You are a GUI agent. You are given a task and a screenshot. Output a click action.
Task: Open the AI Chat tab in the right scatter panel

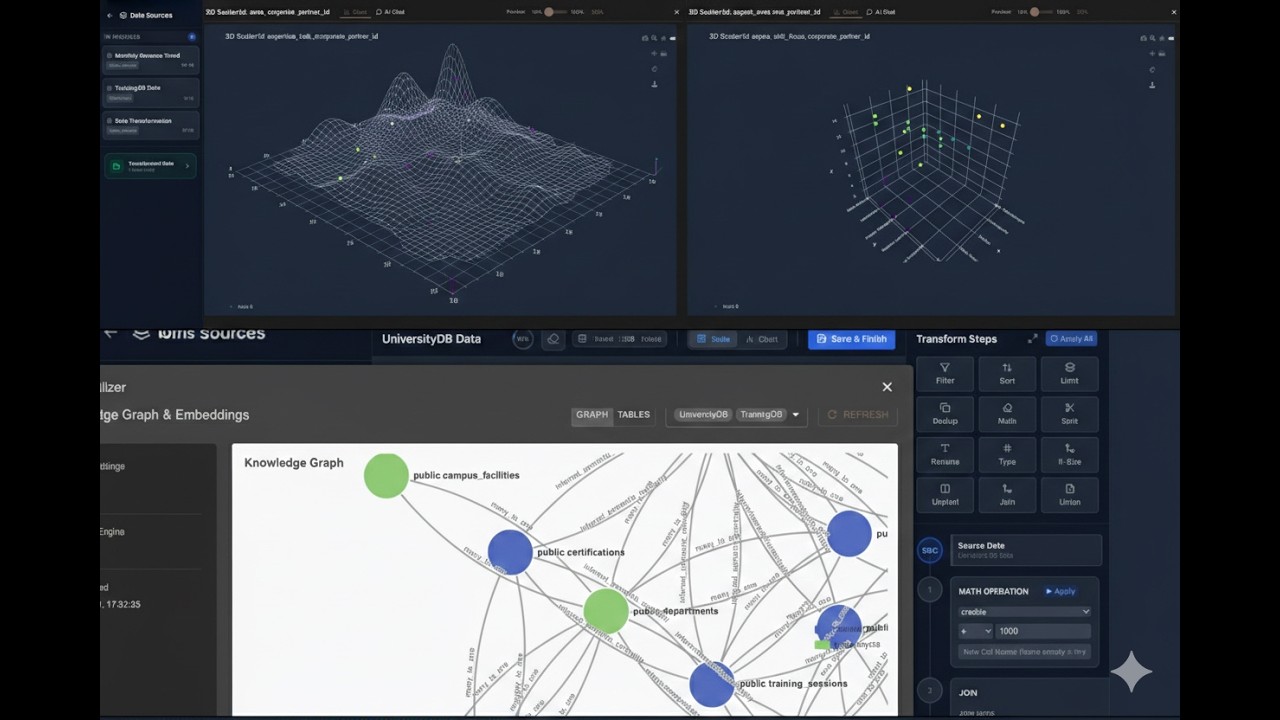coord(881,12)
